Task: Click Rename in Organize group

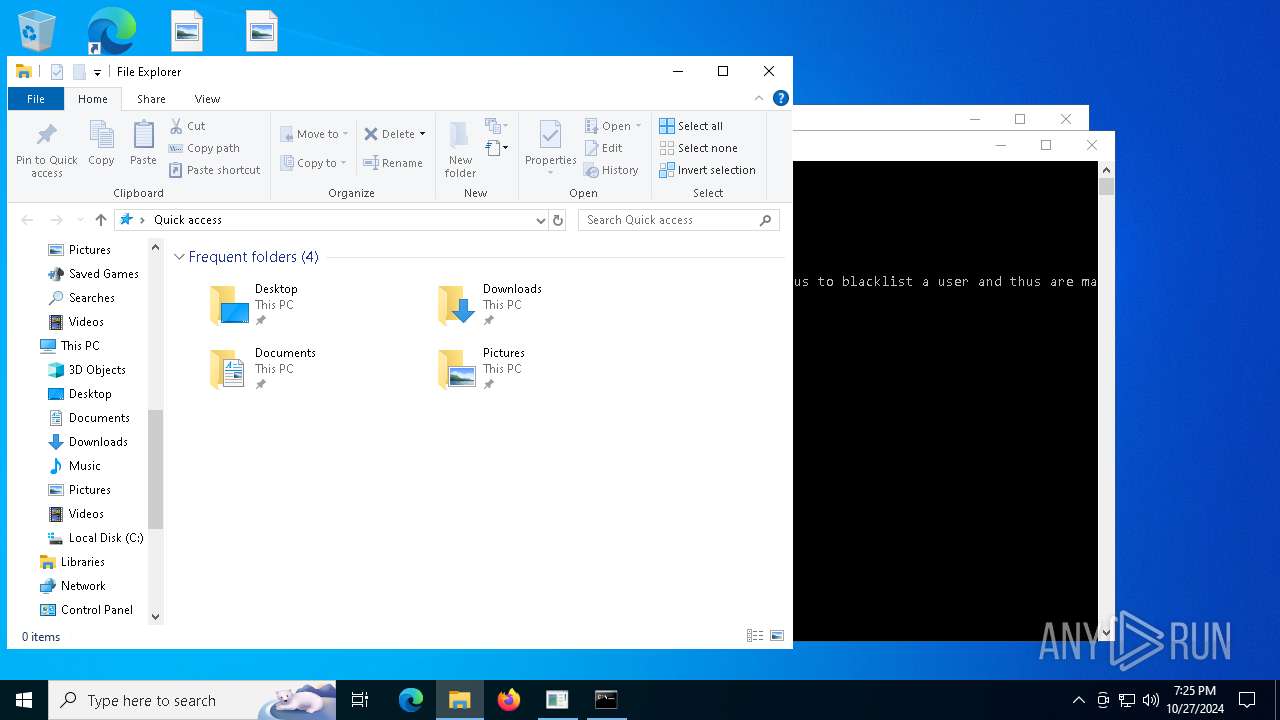Action: [x=392, y=163]
